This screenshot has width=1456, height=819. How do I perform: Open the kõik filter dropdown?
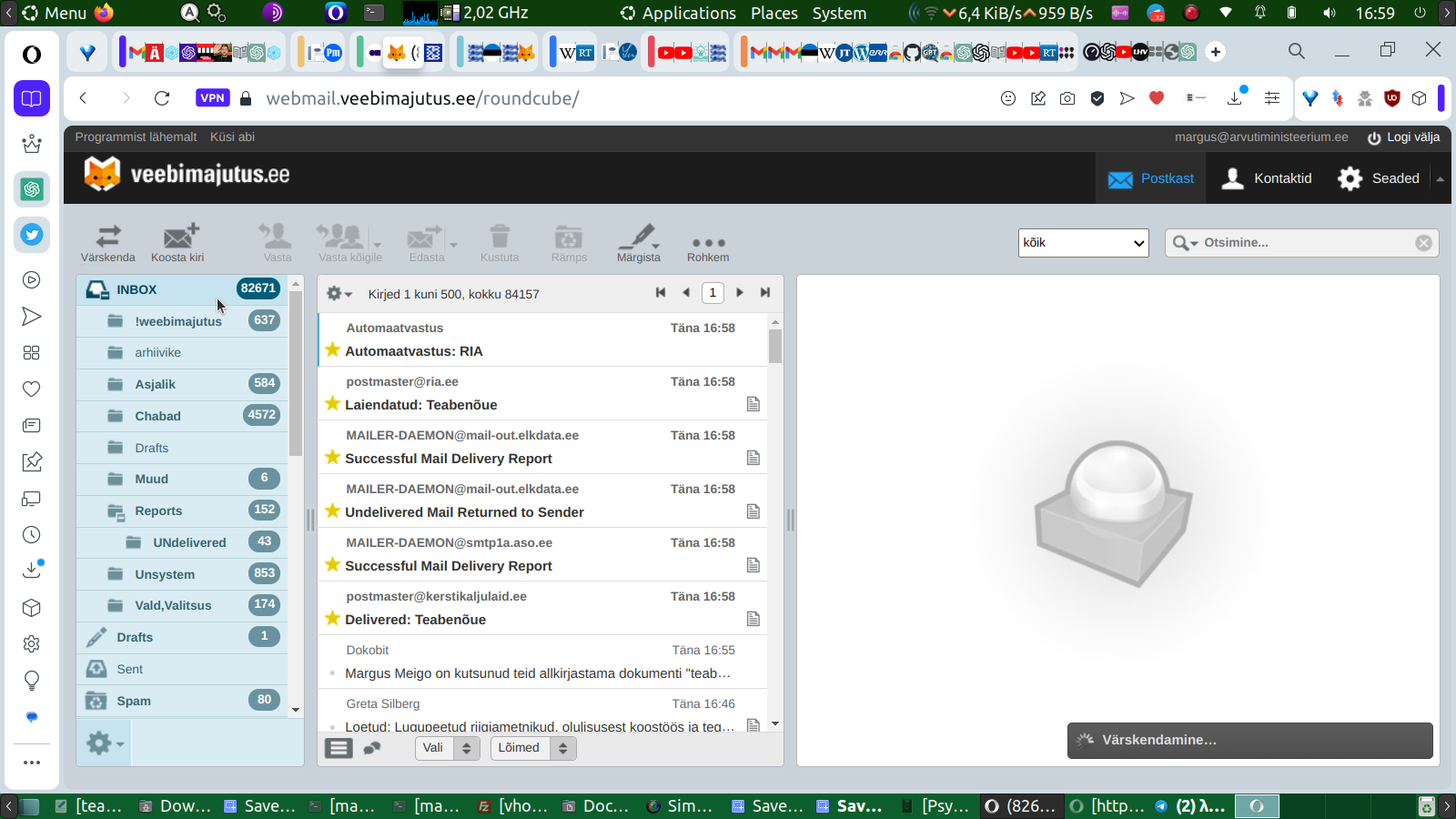1084,243
